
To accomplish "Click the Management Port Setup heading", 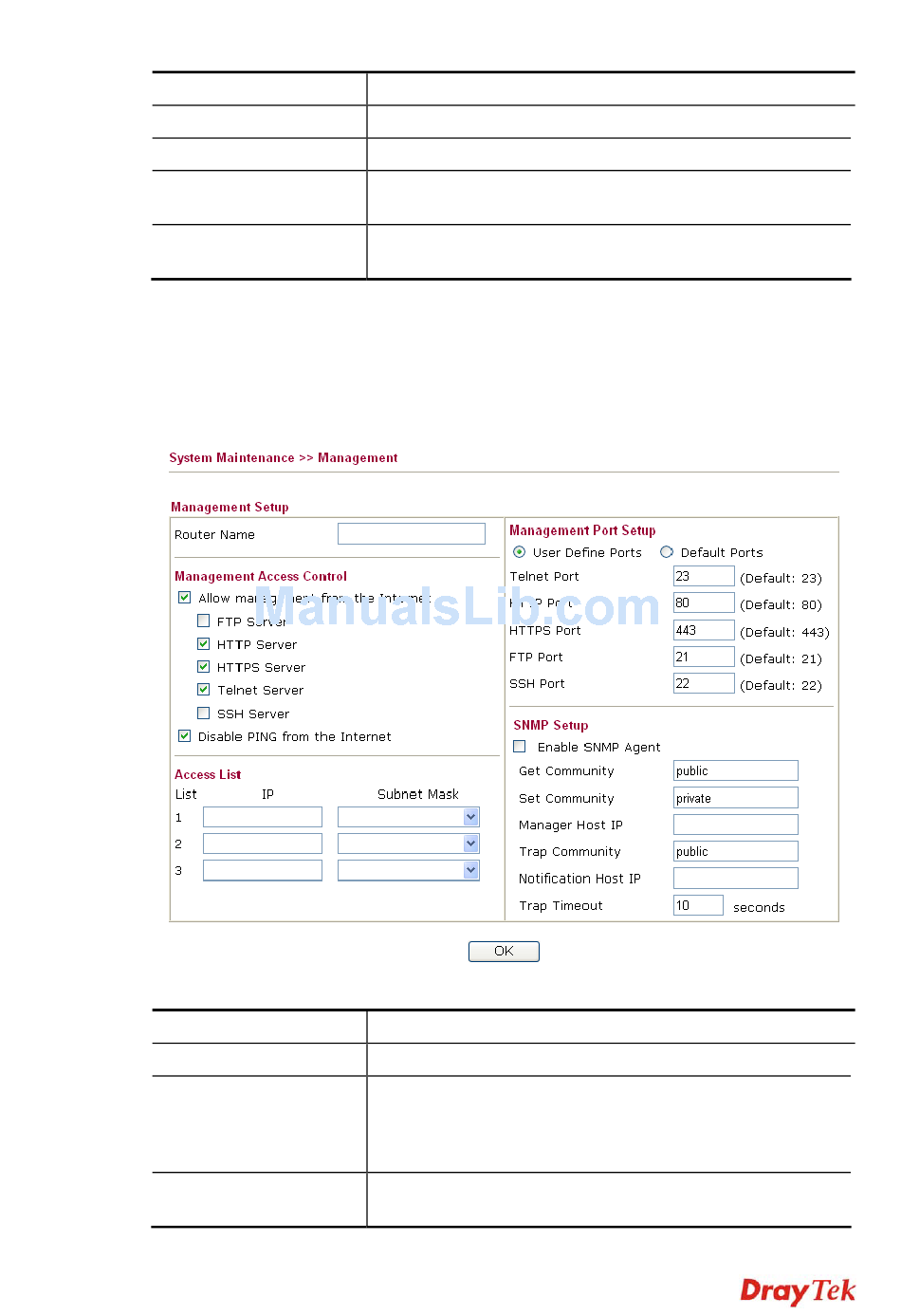I will click(582, 530).
